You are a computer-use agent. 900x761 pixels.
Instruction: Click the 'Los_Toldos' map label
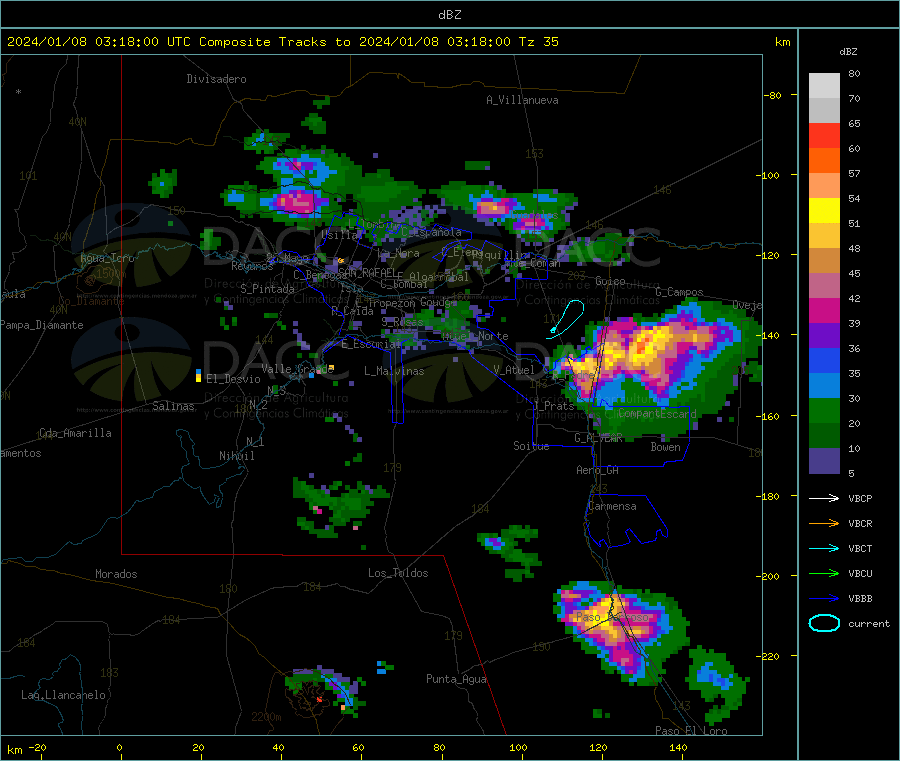click(x=398, y=573)
